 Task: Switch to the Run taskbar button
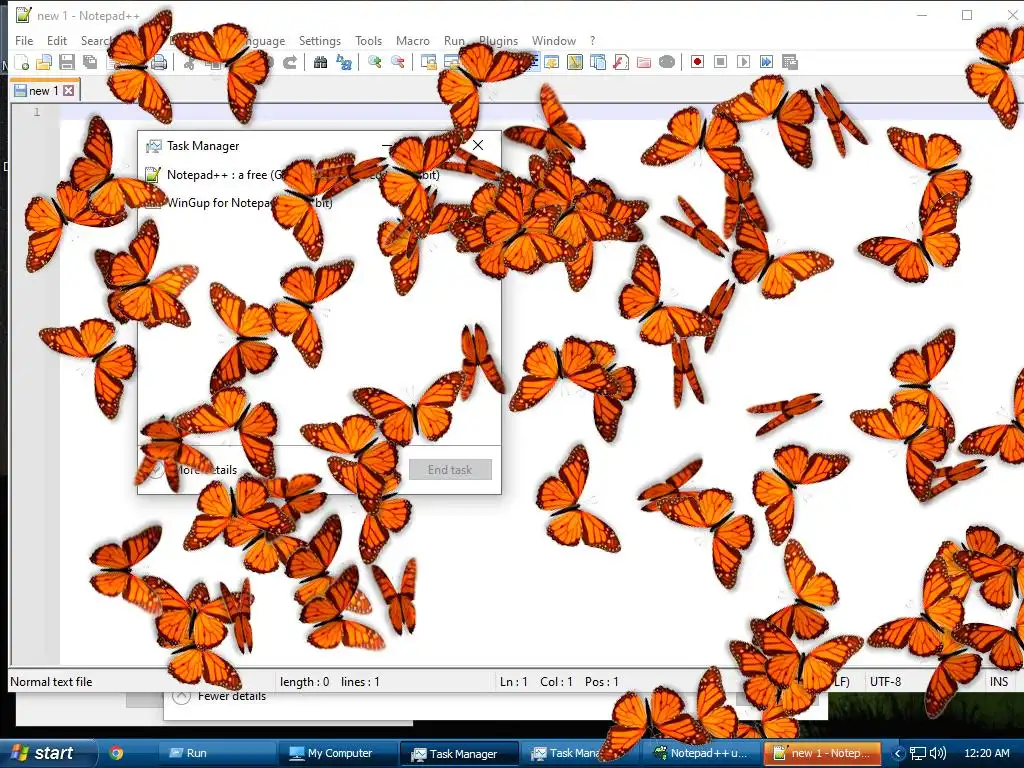(x=215, y=753)
